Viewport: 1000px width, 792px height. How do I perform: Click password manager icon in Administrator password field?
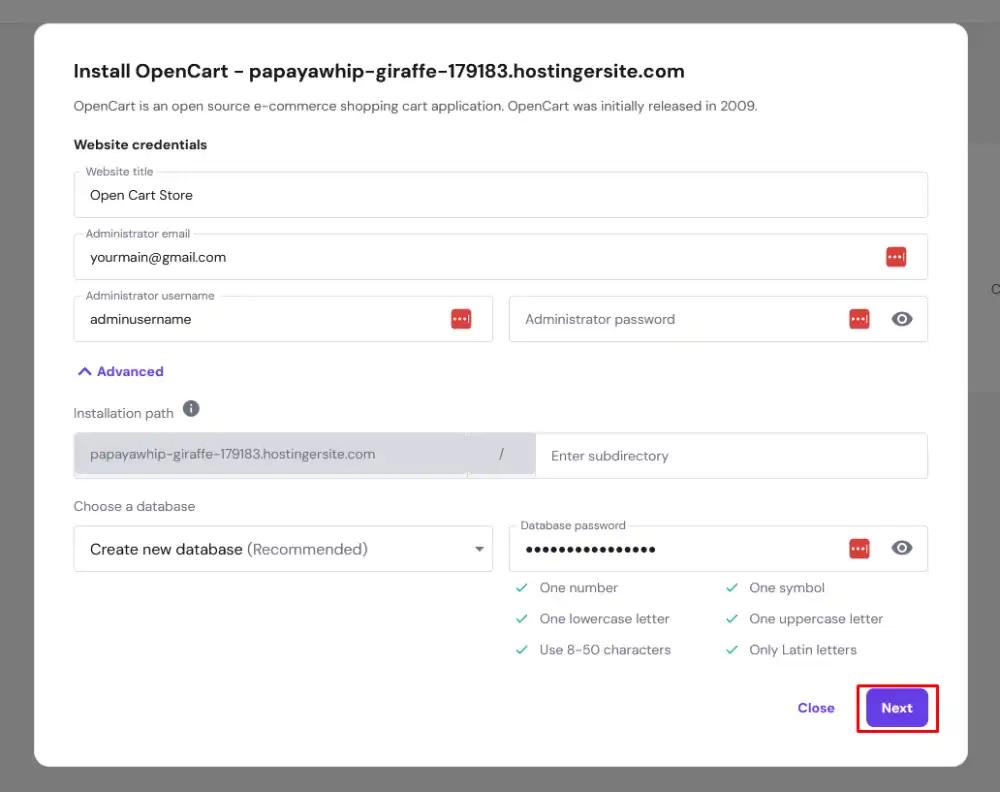(x=859, y=319)
